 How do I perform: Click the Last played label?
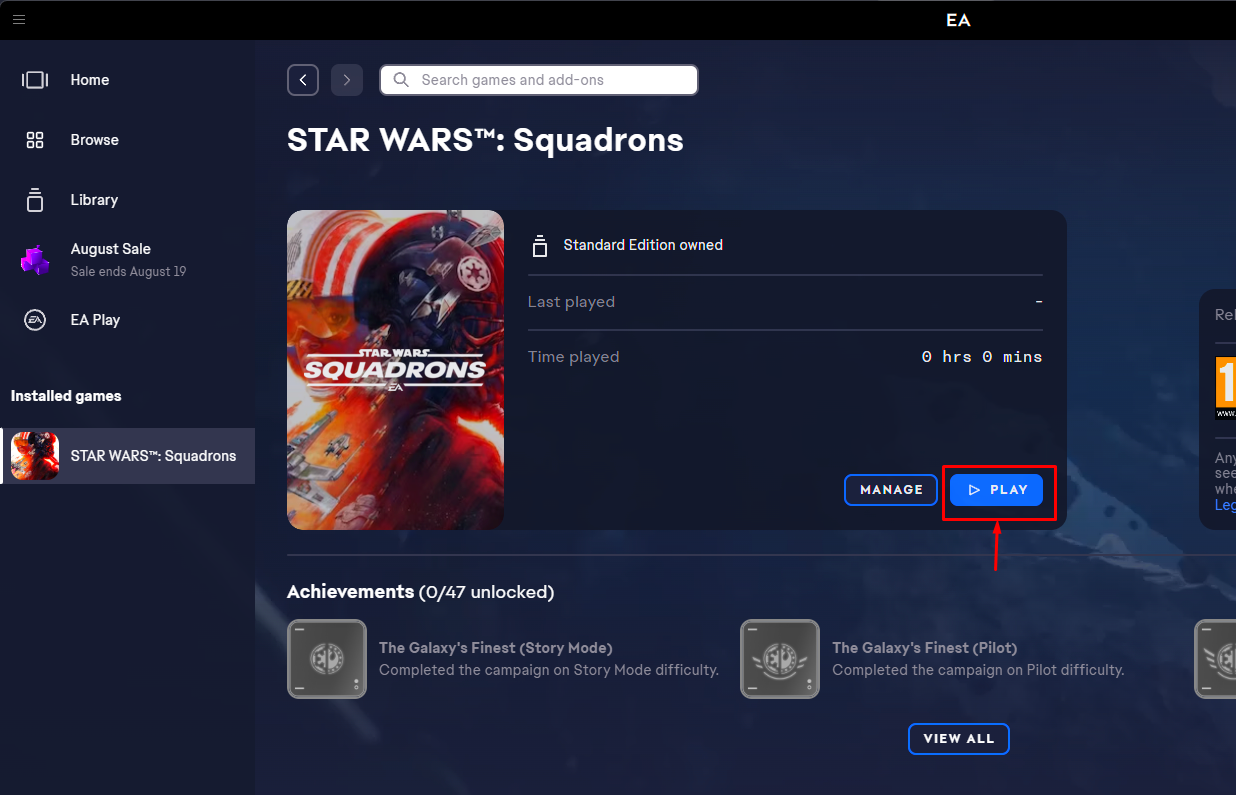coord(571,302)
